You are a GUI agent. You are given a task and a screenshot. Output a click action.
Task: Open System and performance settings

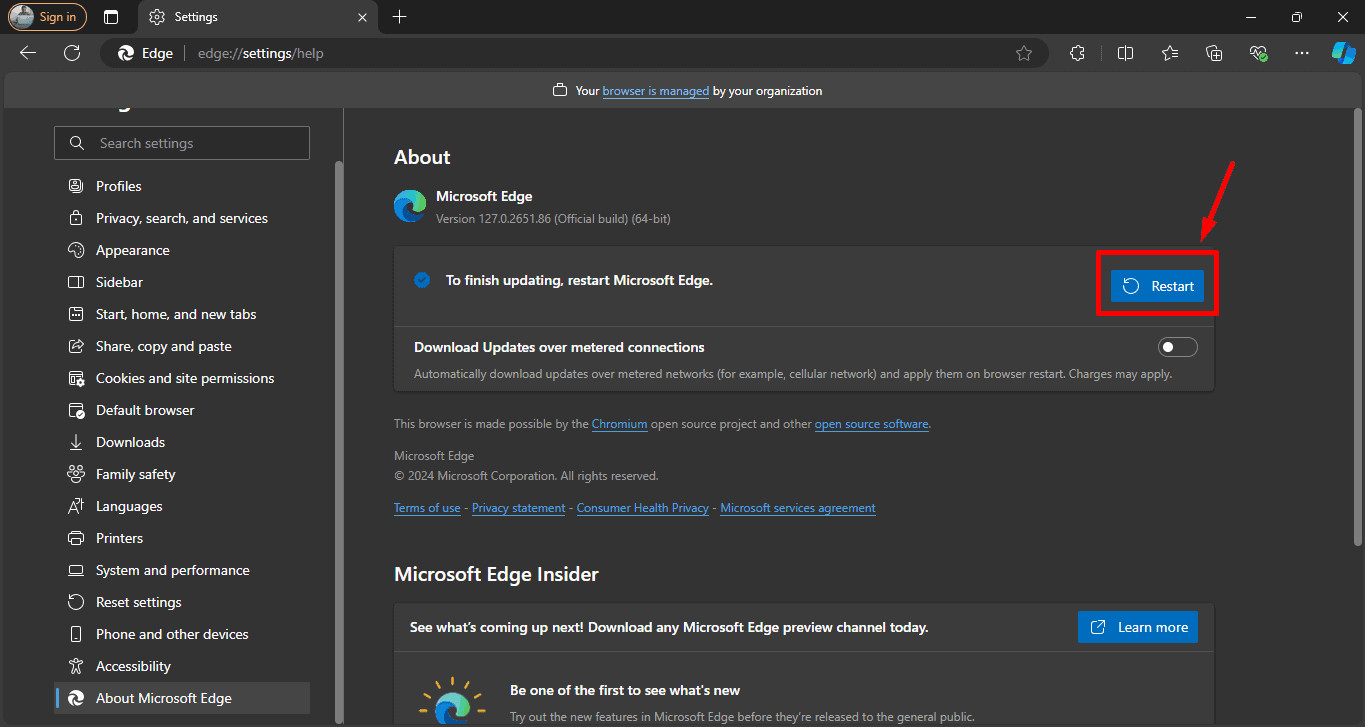click(172, 570)
